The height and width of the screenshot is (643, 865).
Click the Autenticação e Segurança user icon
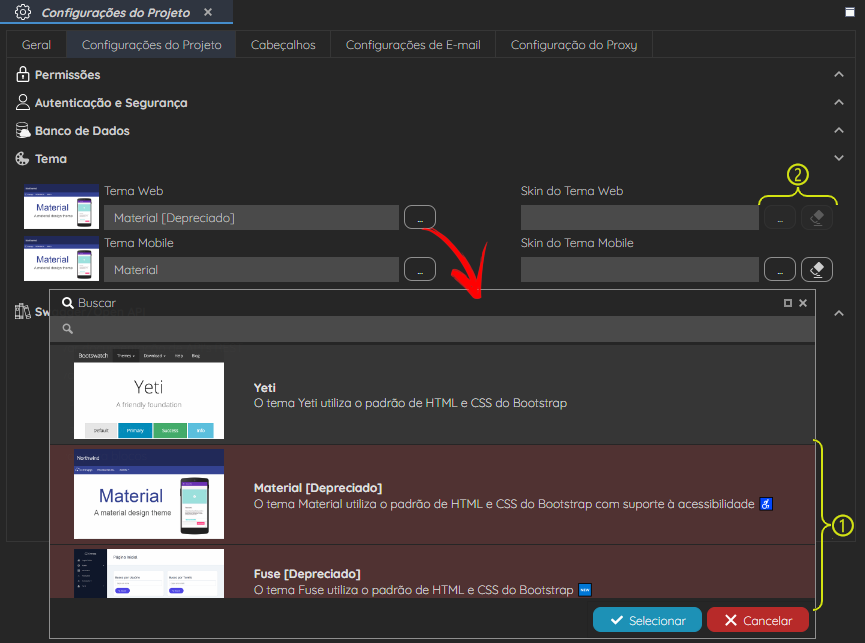tap(23, 102)
